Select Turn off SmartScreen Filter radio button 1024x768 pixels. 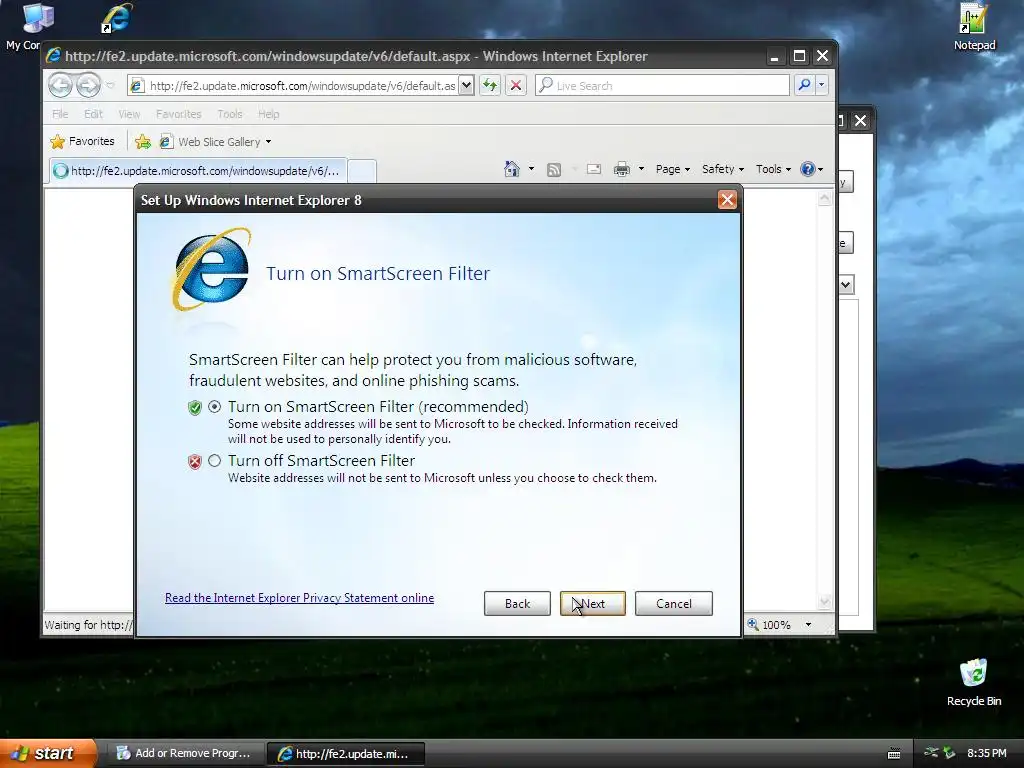(214, 460)
